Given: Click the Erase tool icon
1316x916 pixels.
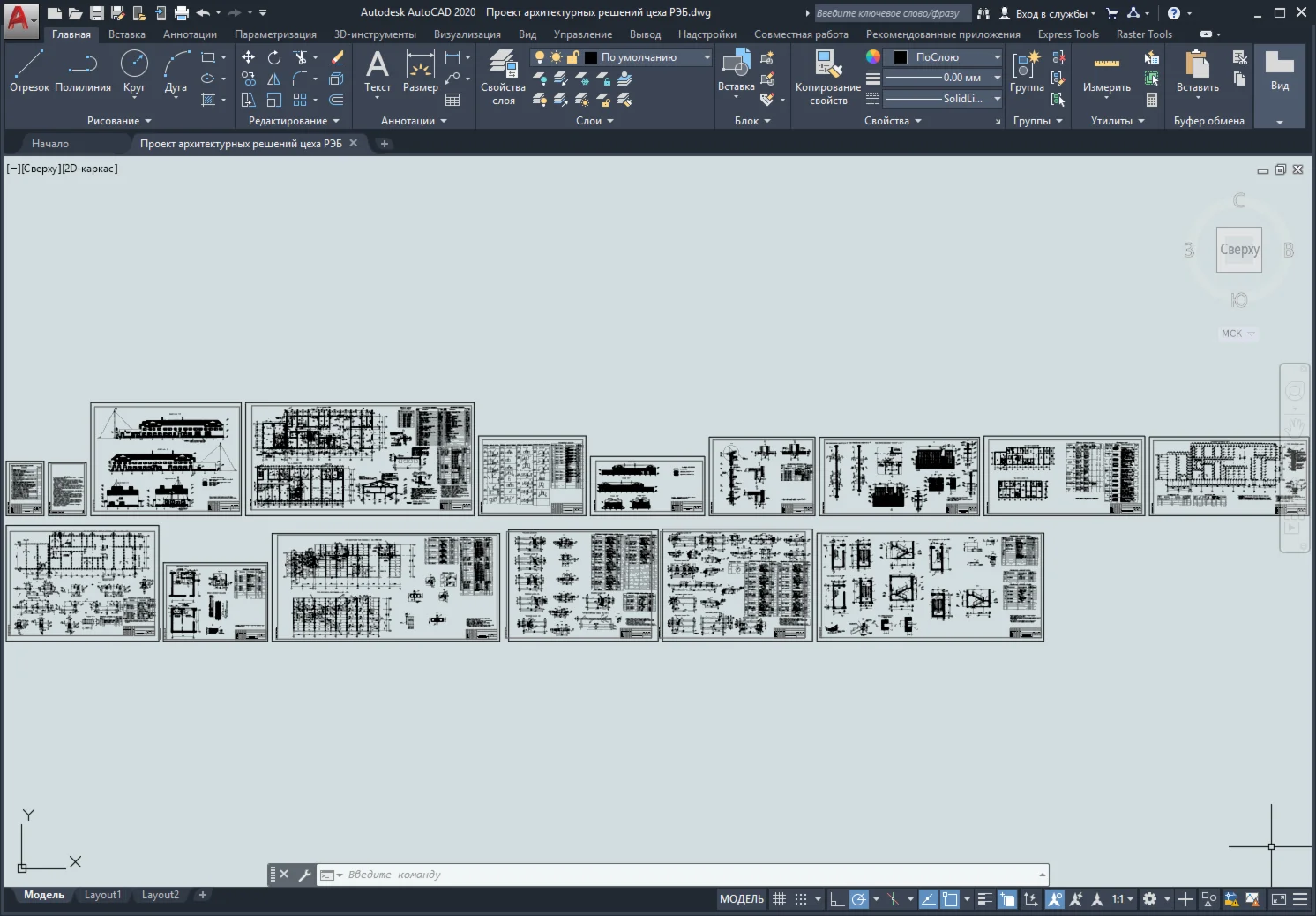Looking at the screenshot, I should click(x=336, y=57).
